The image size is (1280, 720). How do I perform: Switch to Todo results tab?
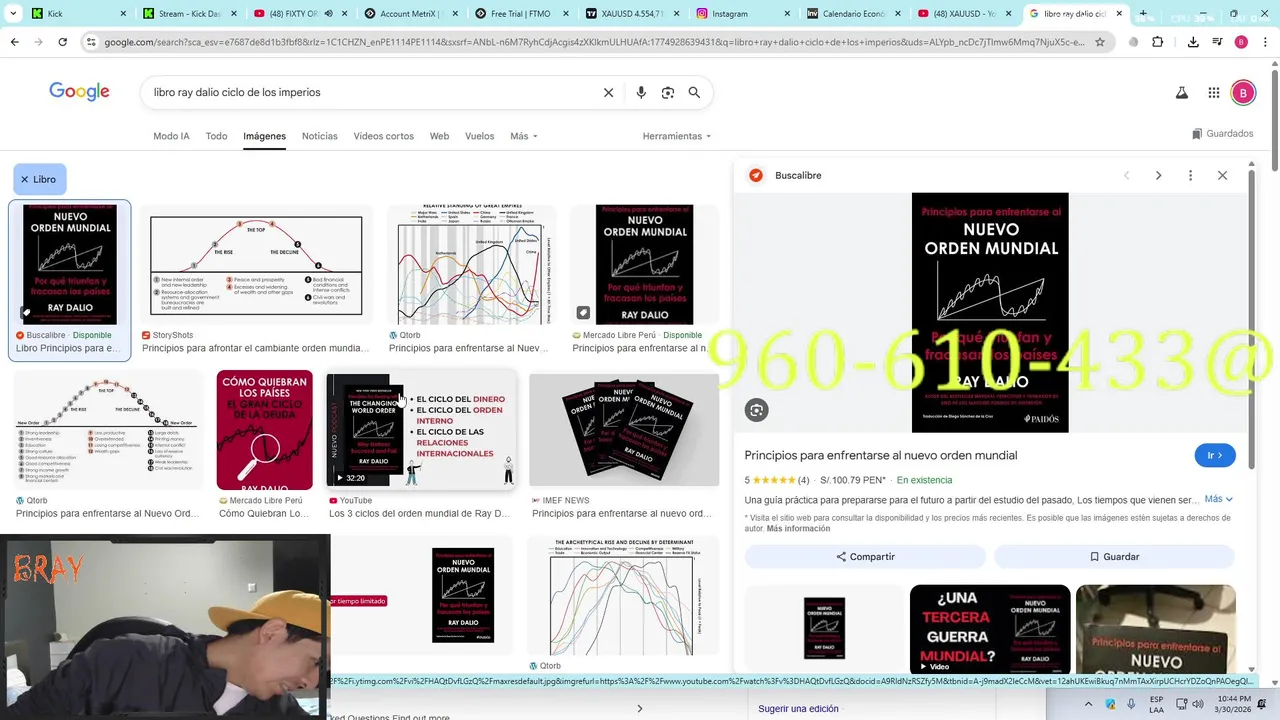coord(216,136)
